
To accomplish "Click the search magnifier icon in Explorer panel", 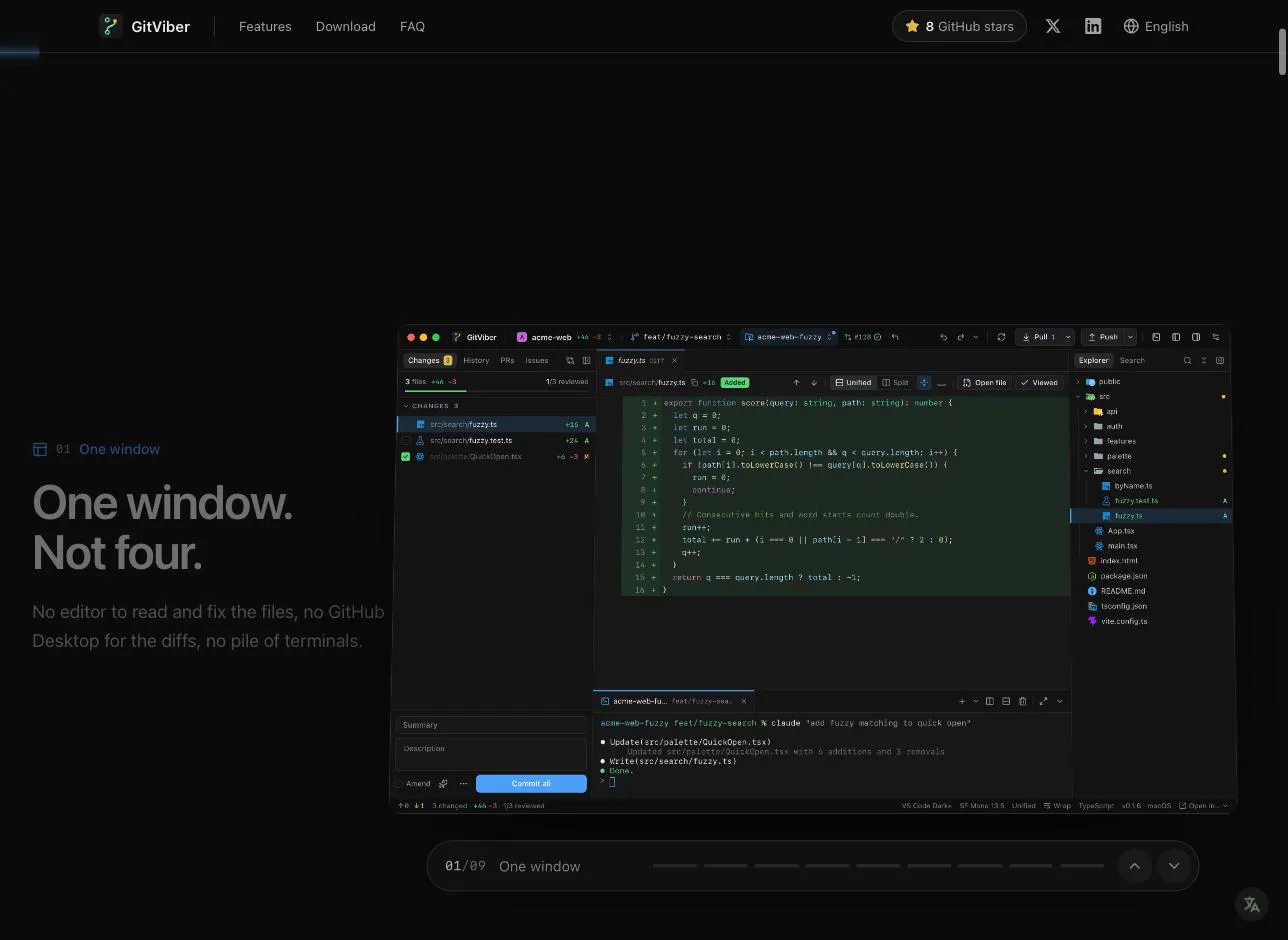I will (1188, 361).
